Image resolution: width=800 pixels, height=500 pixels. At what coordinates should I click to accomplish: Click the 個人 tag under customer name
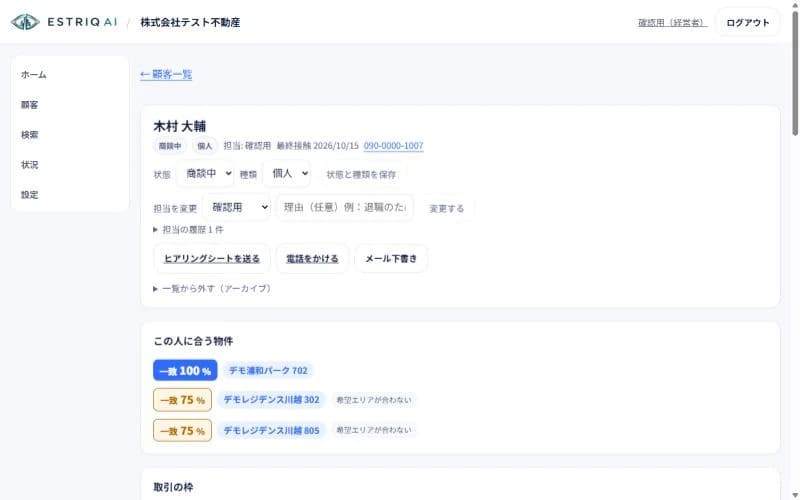click(x=205, y=146)
